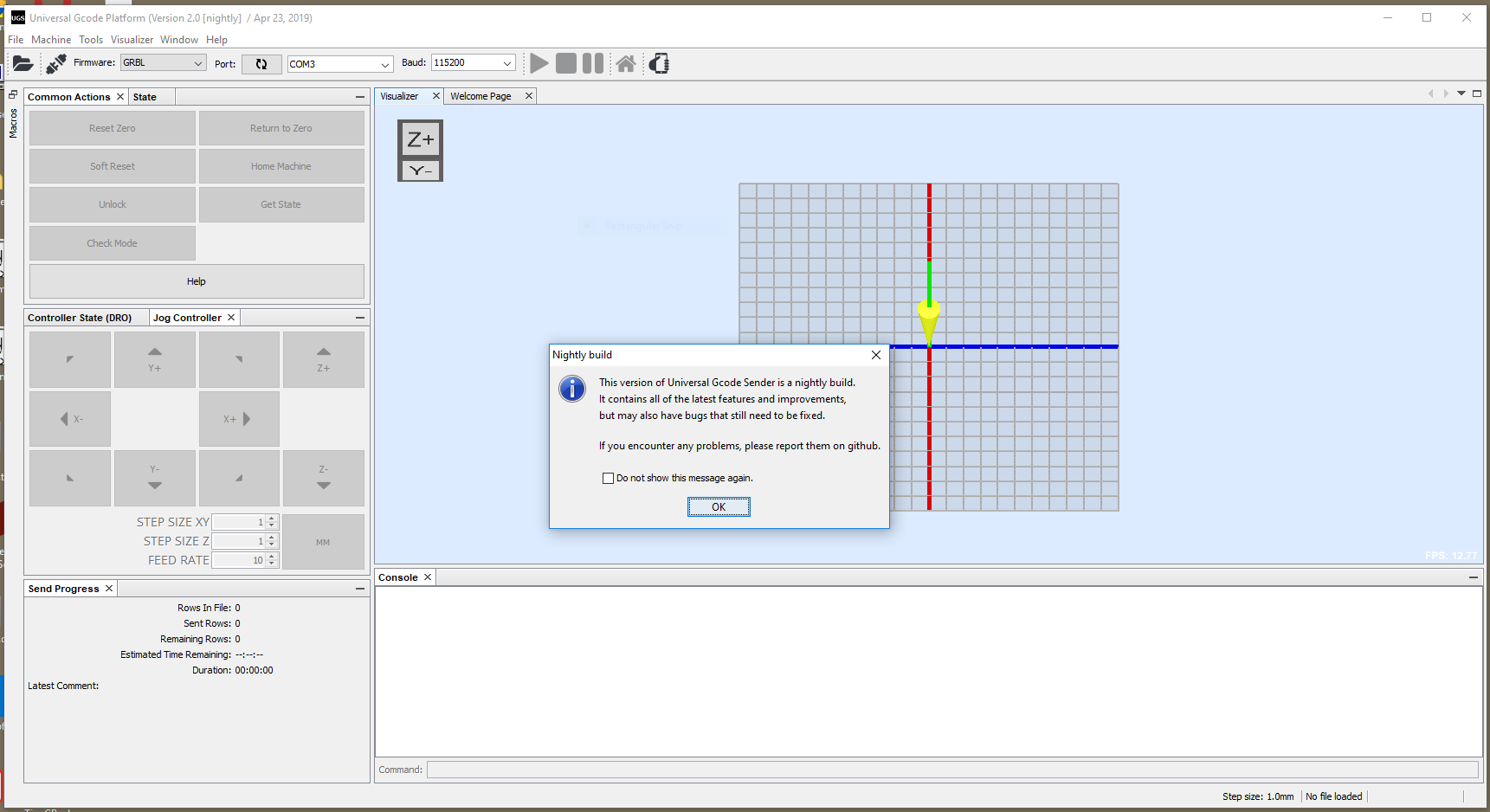This screenshot has width=1490, height=812.
Task: Click the Send play button
Action: pyautogui.click(x=539, y=63)
